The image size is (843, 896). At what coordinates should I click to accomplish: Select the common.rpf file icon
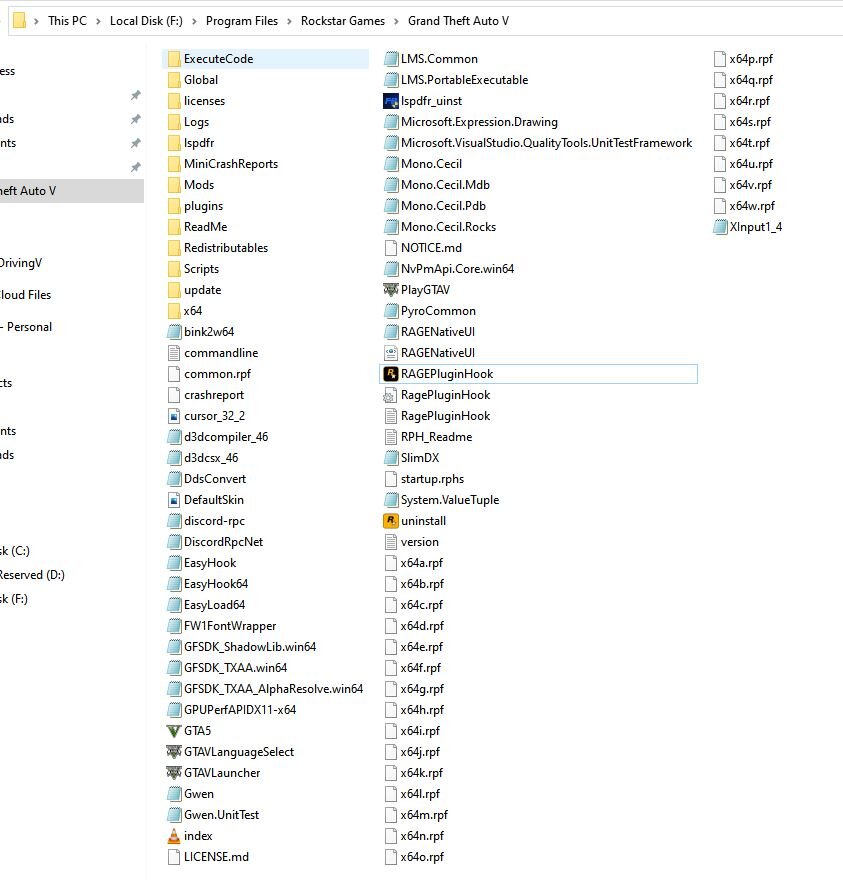pos(174,374)
